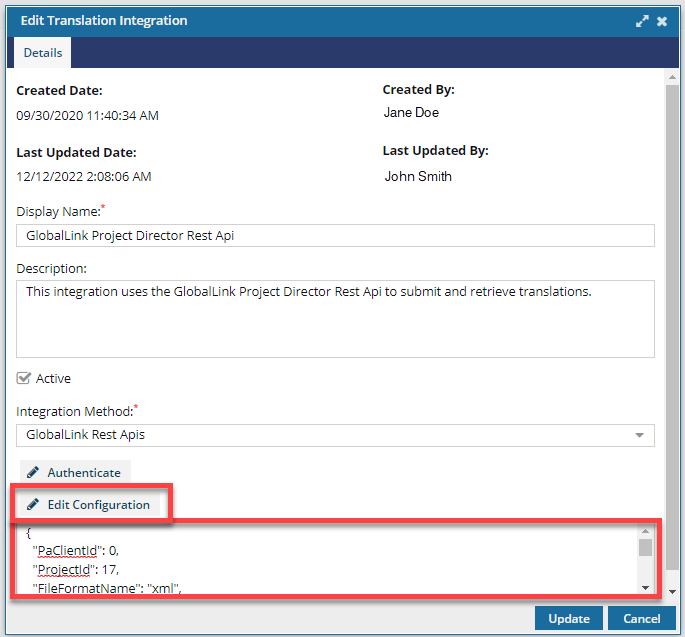Viewport: 685px width, 637px height.
Task: Click the "FileFormatName": "xml" line
Action: click(107, 588)
